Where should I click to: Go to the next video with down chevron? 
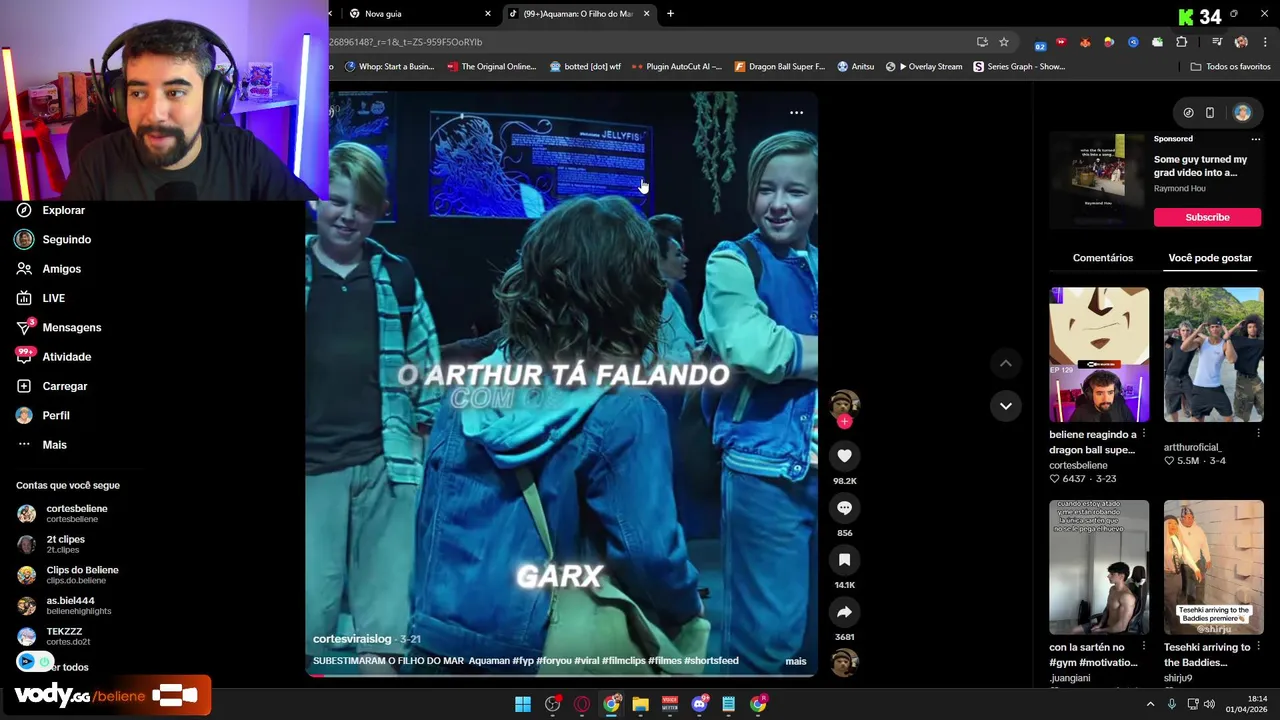[x=1005, y=406]
